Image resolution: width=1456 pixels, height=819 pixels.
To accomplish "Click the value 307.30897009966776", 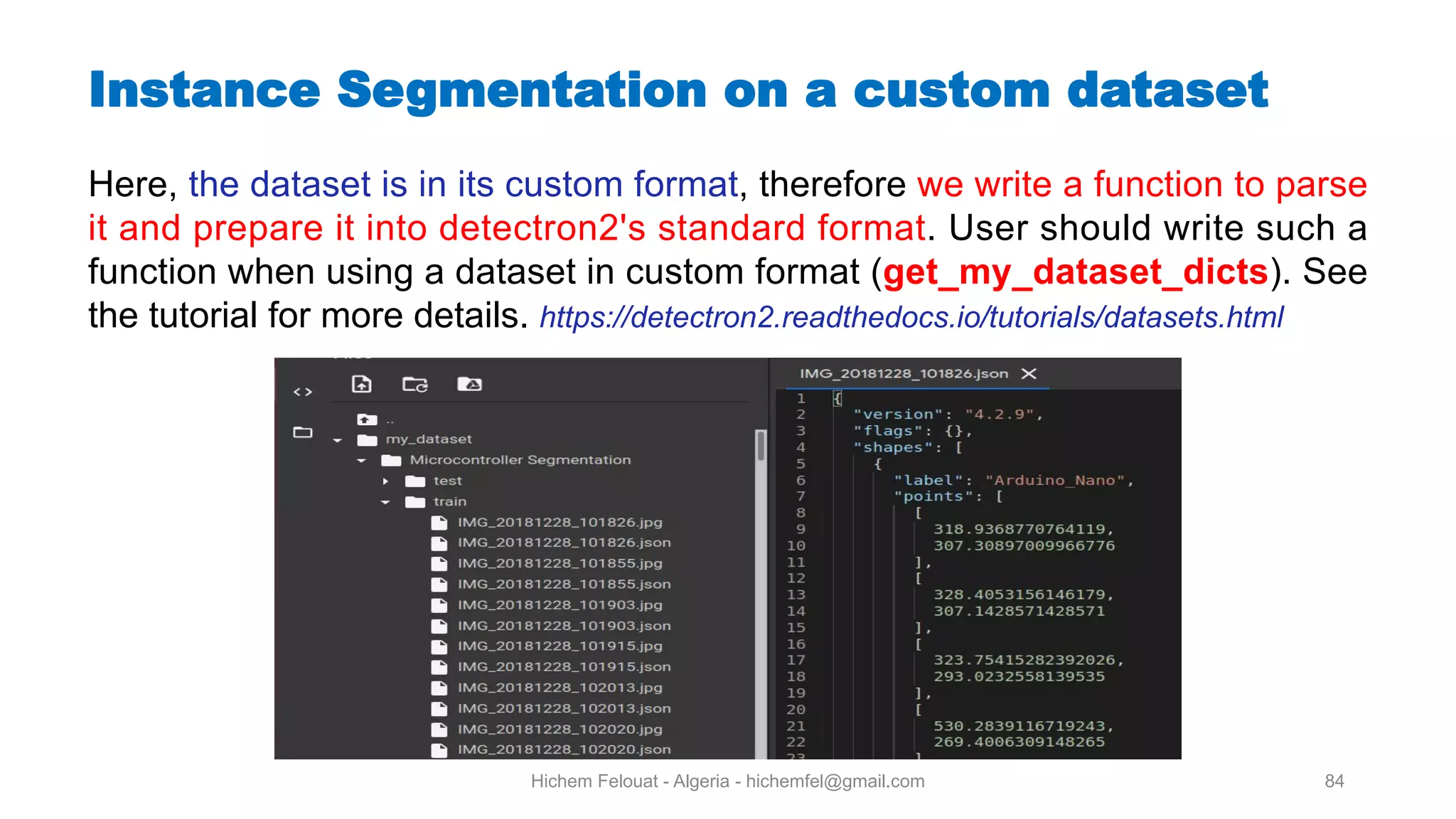I will [x=1024, y=546].
